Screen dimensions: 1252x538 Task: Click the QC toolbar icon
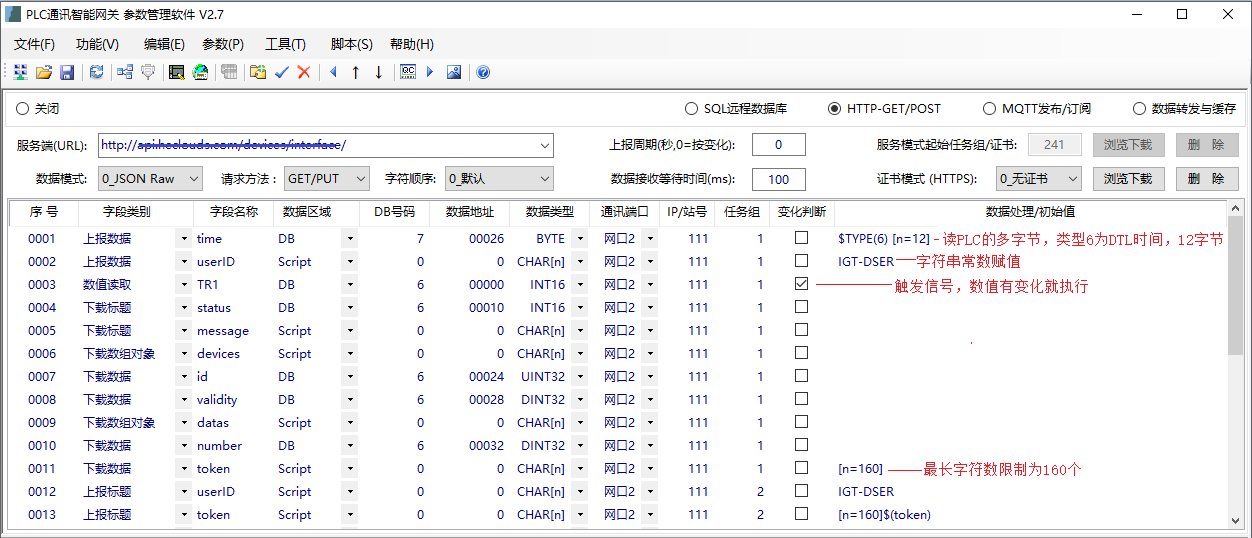pyautogui.click(x=408, y=72)
